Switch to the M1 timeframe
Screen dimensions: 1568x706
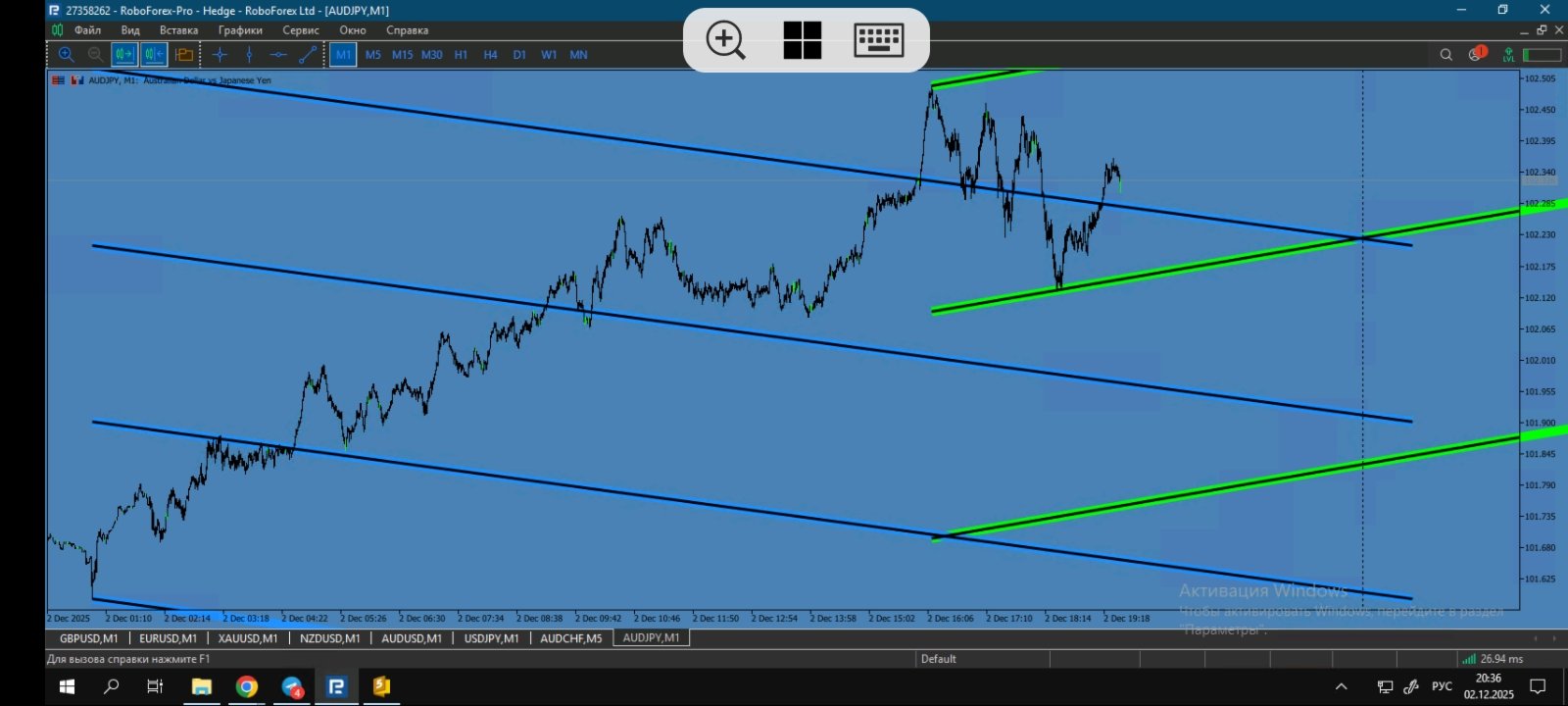343,55
